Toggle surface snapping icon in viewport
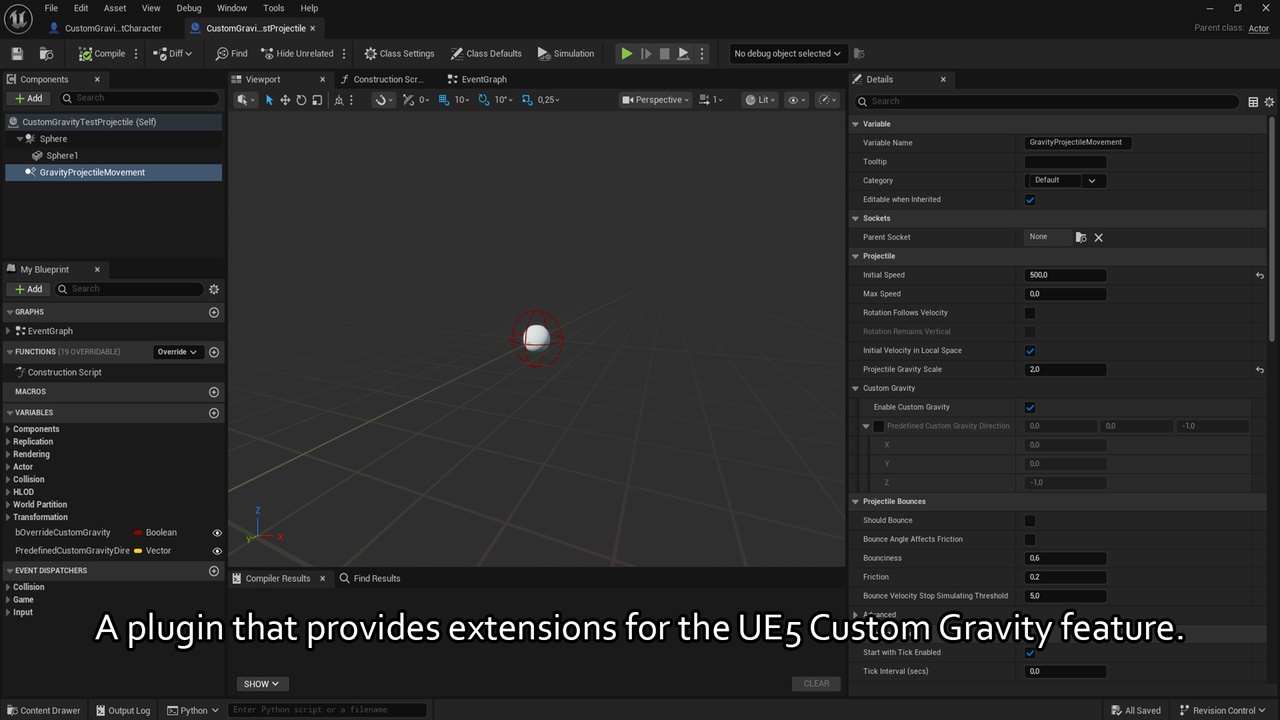Viewport: 1280px width, 720px height. [x=380, y=100]
